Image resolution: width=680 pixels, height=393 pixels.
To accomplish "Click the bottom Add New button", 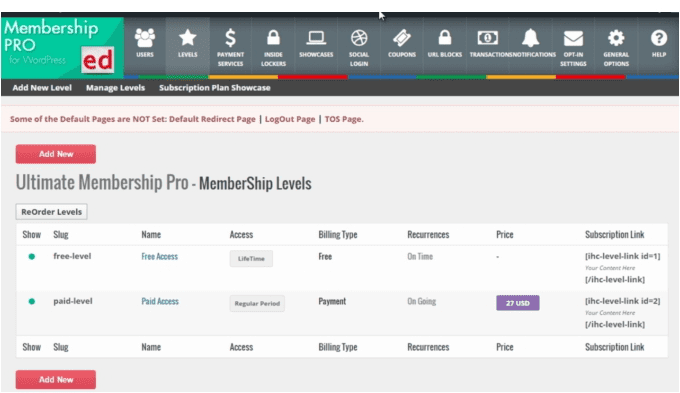I will click(x=56, y=380).
